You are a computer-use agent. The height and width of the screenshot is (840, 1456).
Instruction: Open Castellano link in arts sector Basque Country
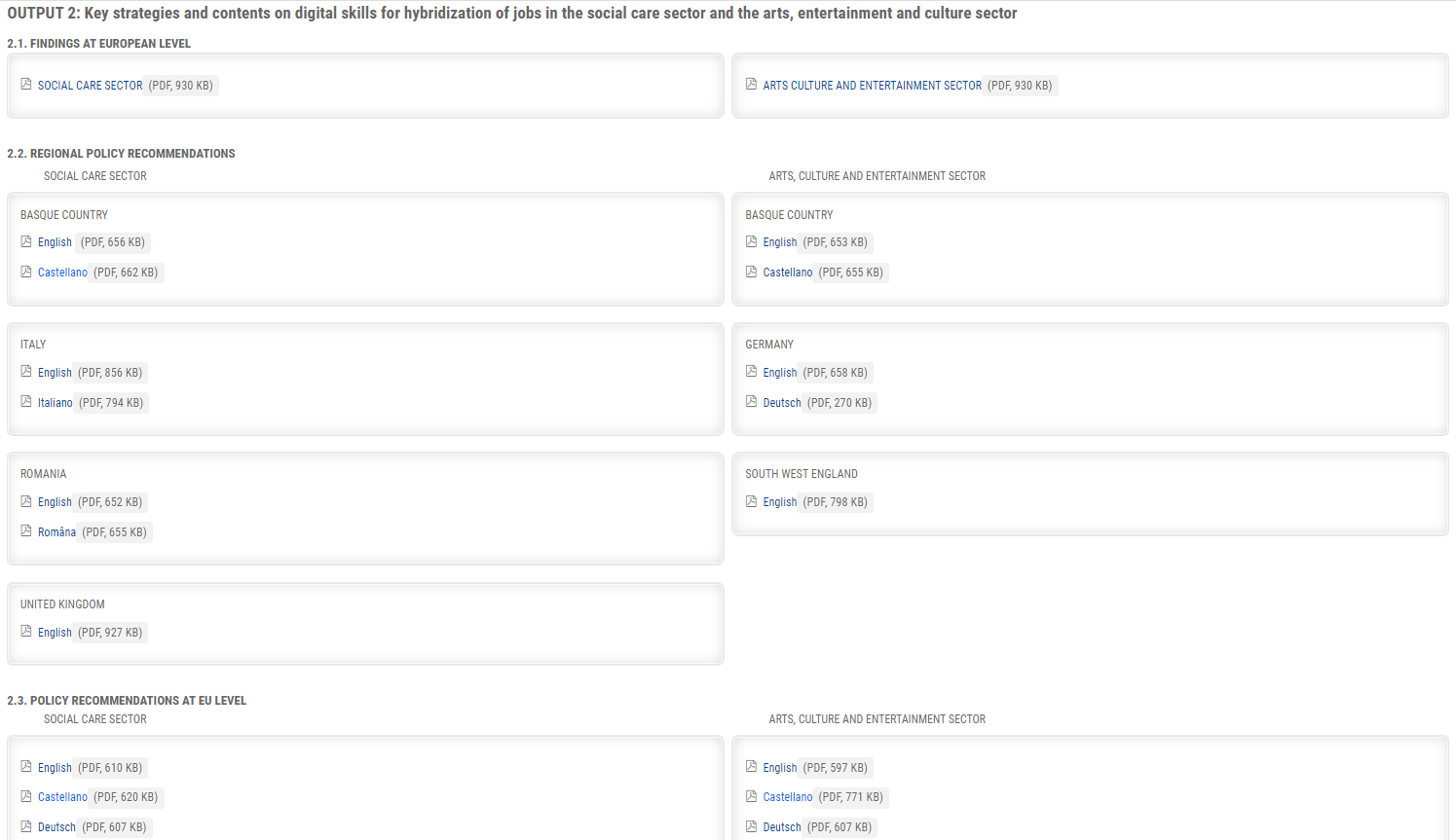[x=787, y=273]
